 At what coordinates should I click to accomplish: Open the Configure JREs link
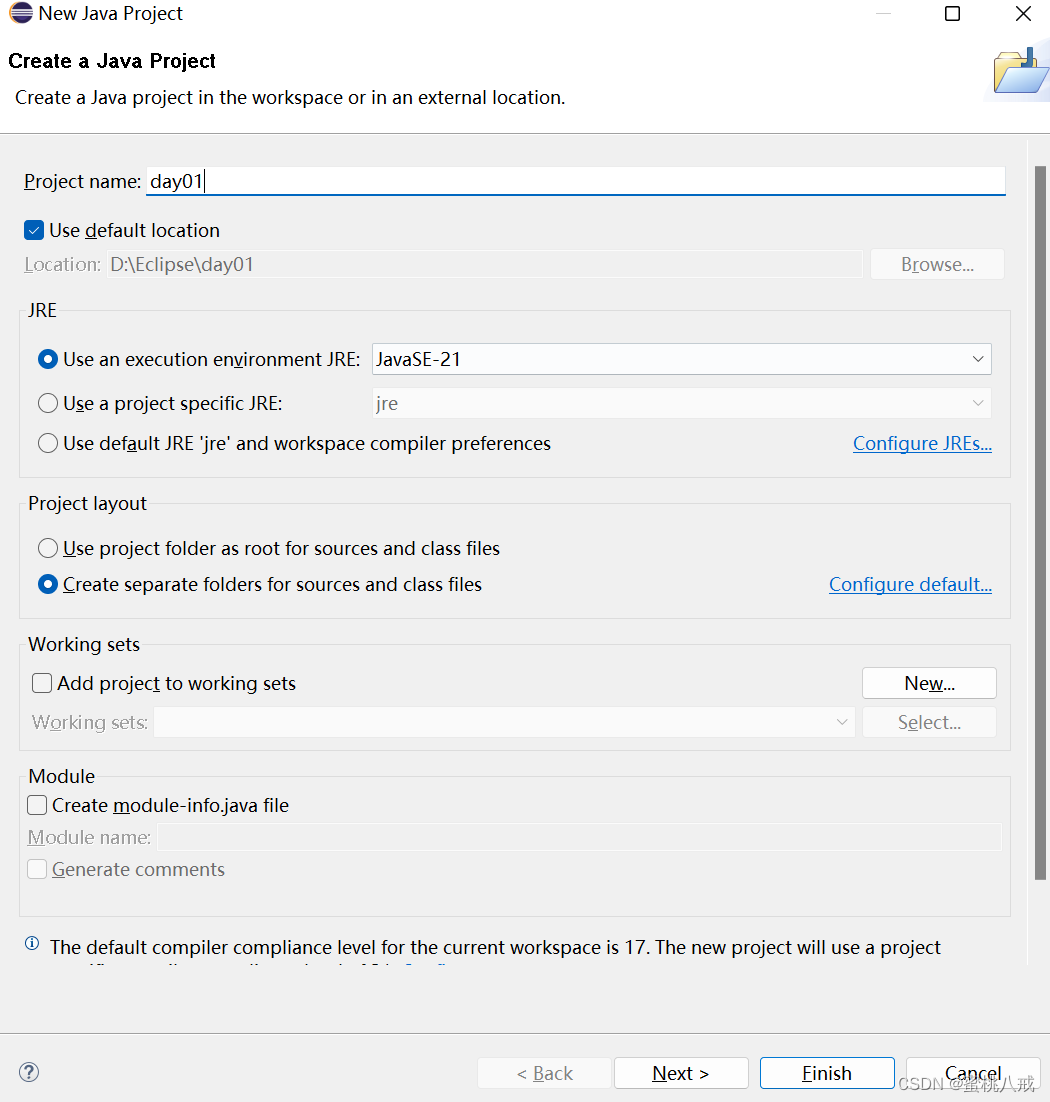[x=922, y=443]
